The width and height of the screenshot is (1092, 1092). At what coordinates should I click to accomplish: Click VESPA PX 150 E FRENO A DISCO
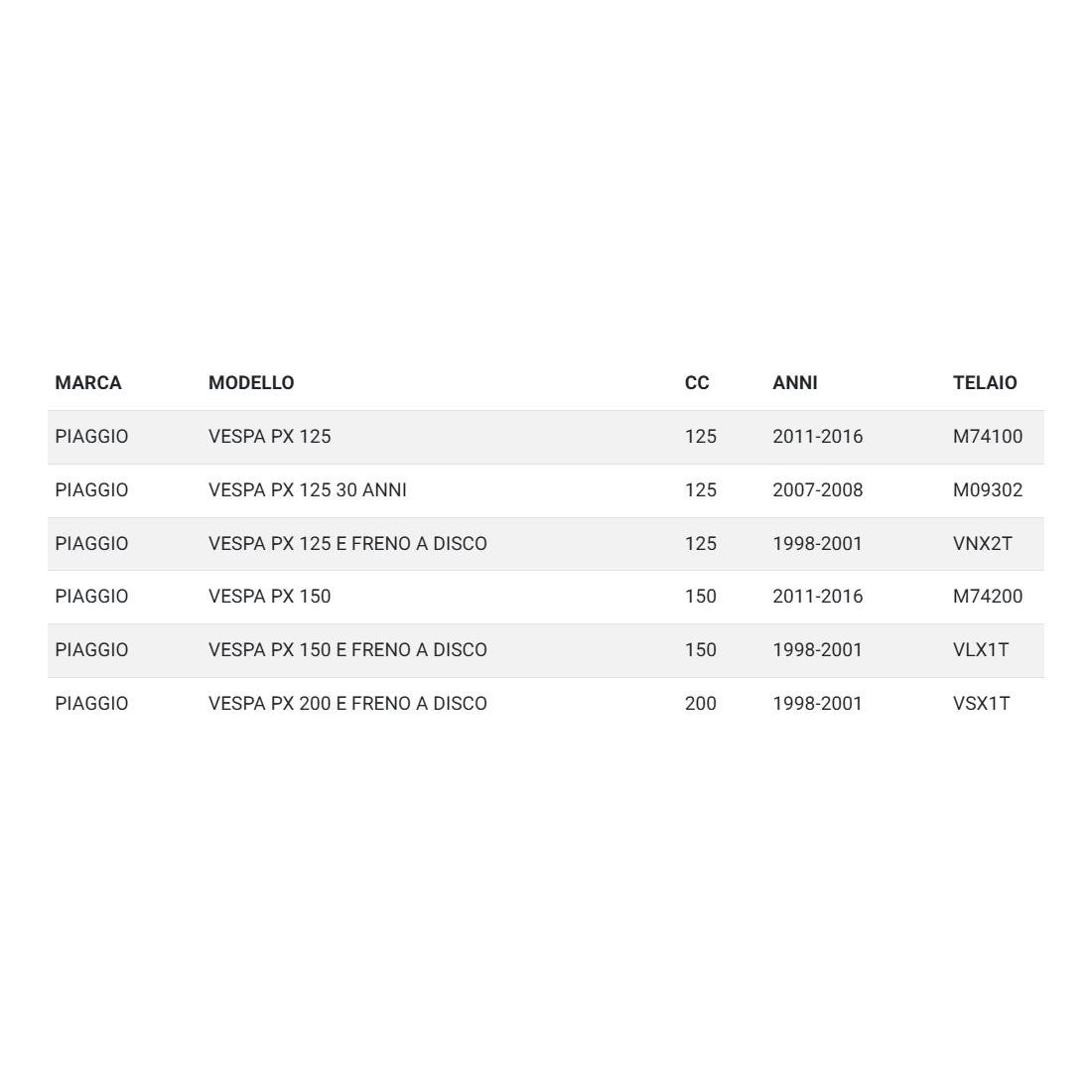point(347,650)
